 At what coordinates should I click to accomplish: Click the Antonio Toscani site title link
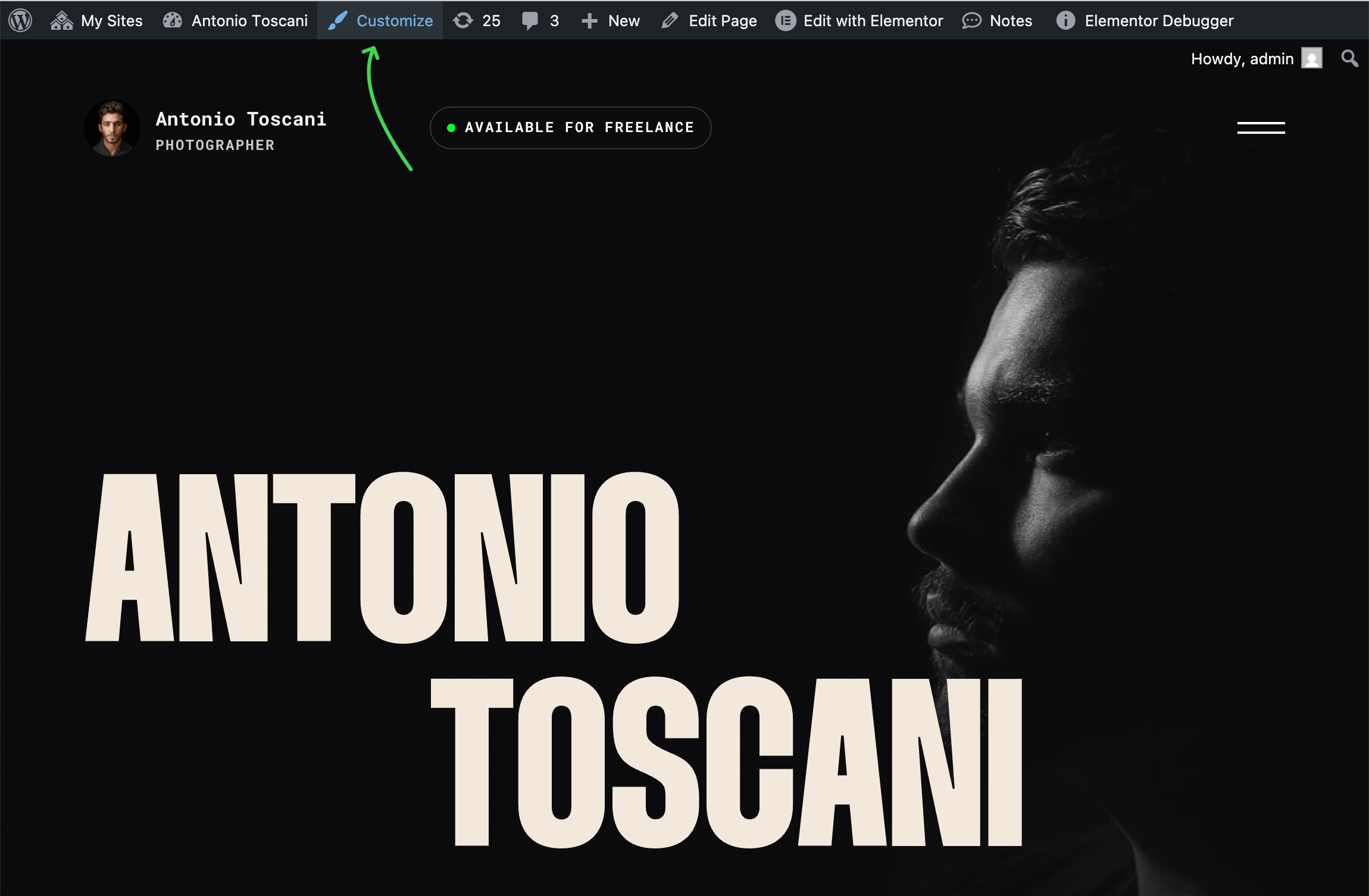pyautogui.click(x=240, y=119)
